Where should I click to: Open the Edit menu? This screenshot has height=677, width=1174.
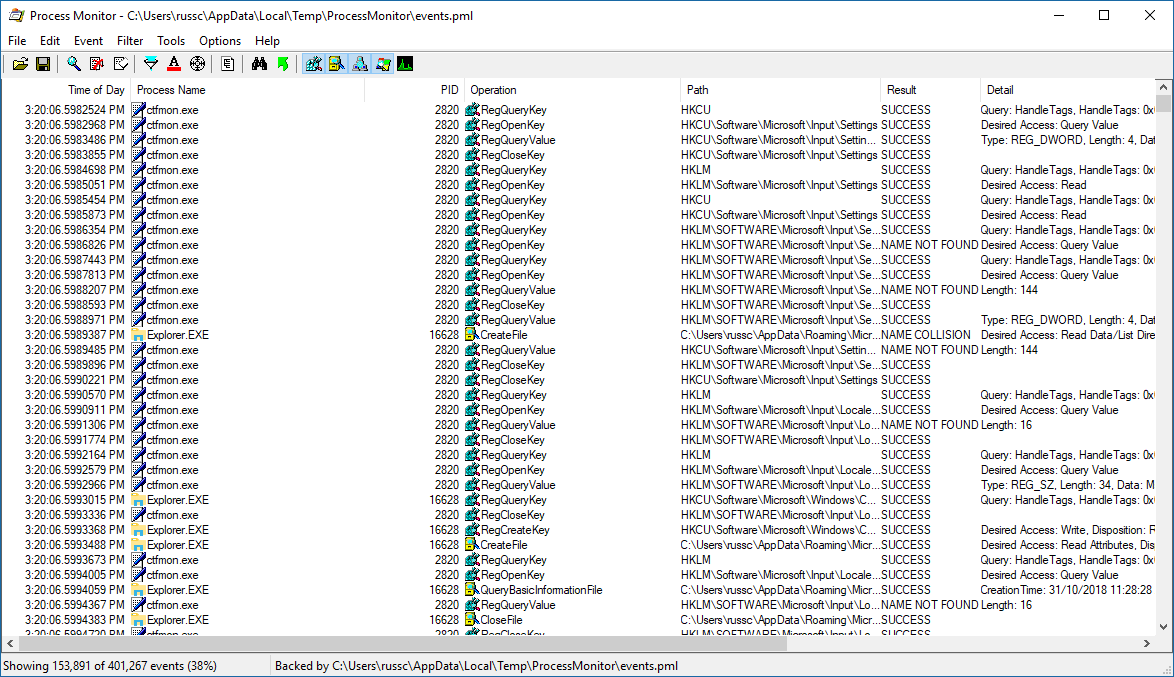(x=50, y=41)
